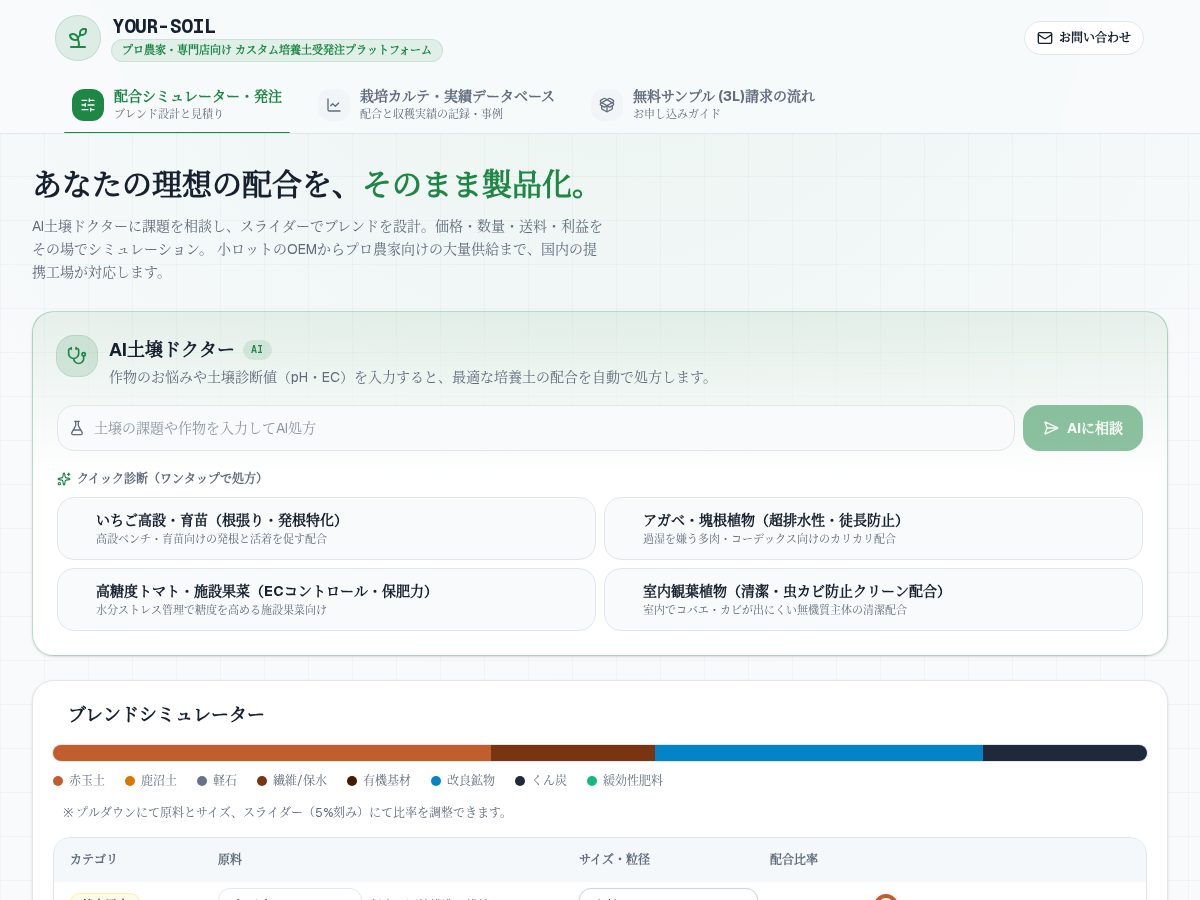The height and width of the screenshot is (900, 1200).
Task: Click the stethoscope icon beside AI土壌ドクター
Action: [77, 356]
